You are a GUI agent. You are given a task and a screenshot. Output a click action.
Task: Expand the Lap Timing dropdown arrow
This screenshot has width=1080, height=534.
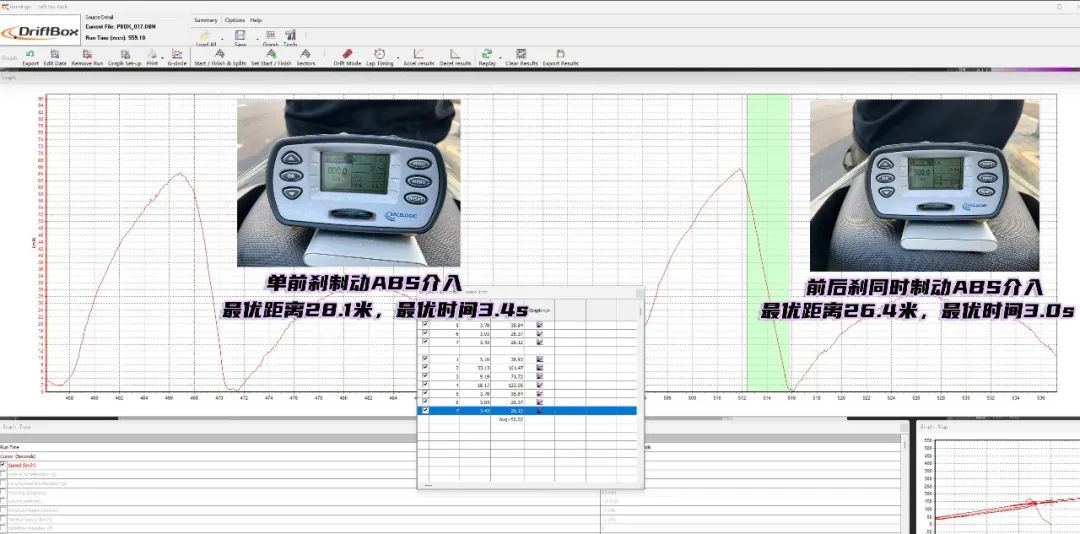click(397, 57)
